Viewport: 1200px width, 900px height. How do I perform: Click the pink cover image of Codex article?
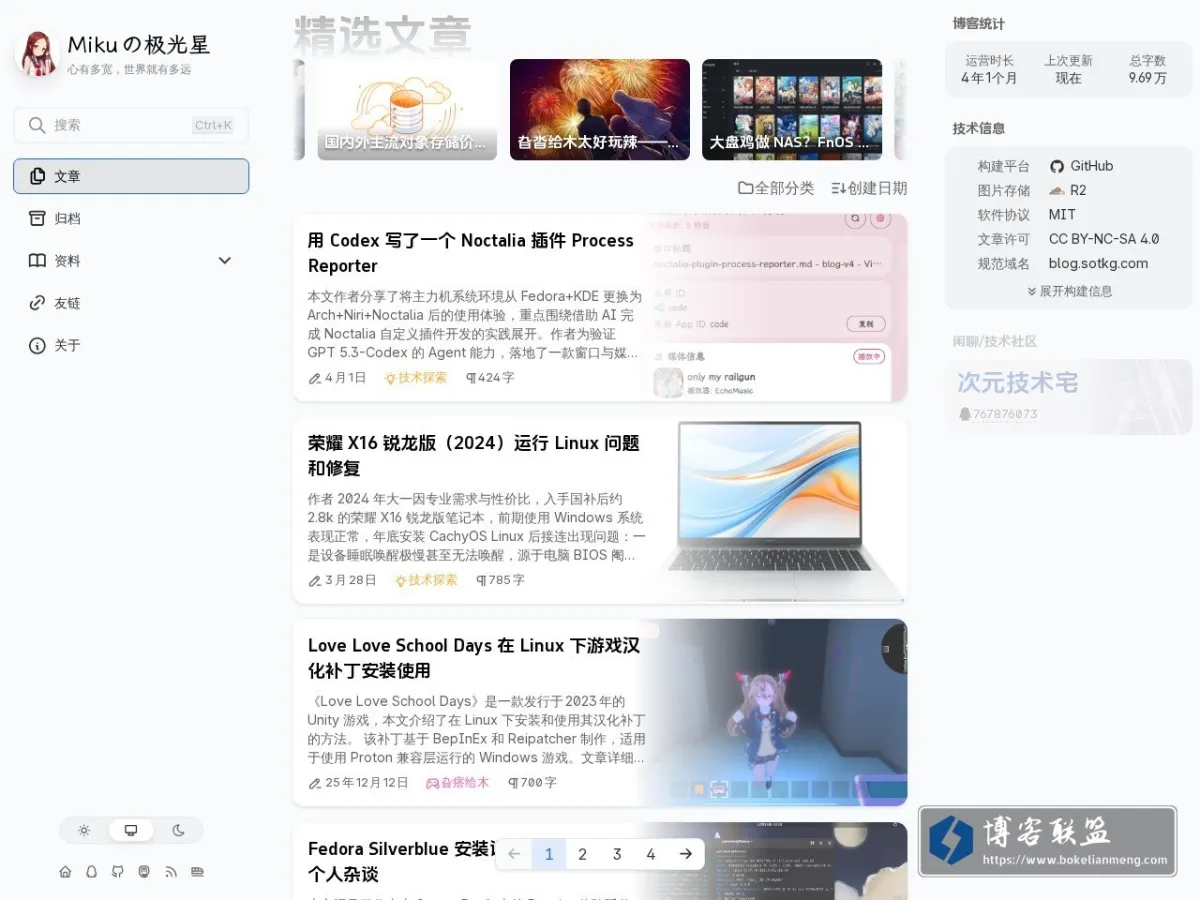coord(778,308)
